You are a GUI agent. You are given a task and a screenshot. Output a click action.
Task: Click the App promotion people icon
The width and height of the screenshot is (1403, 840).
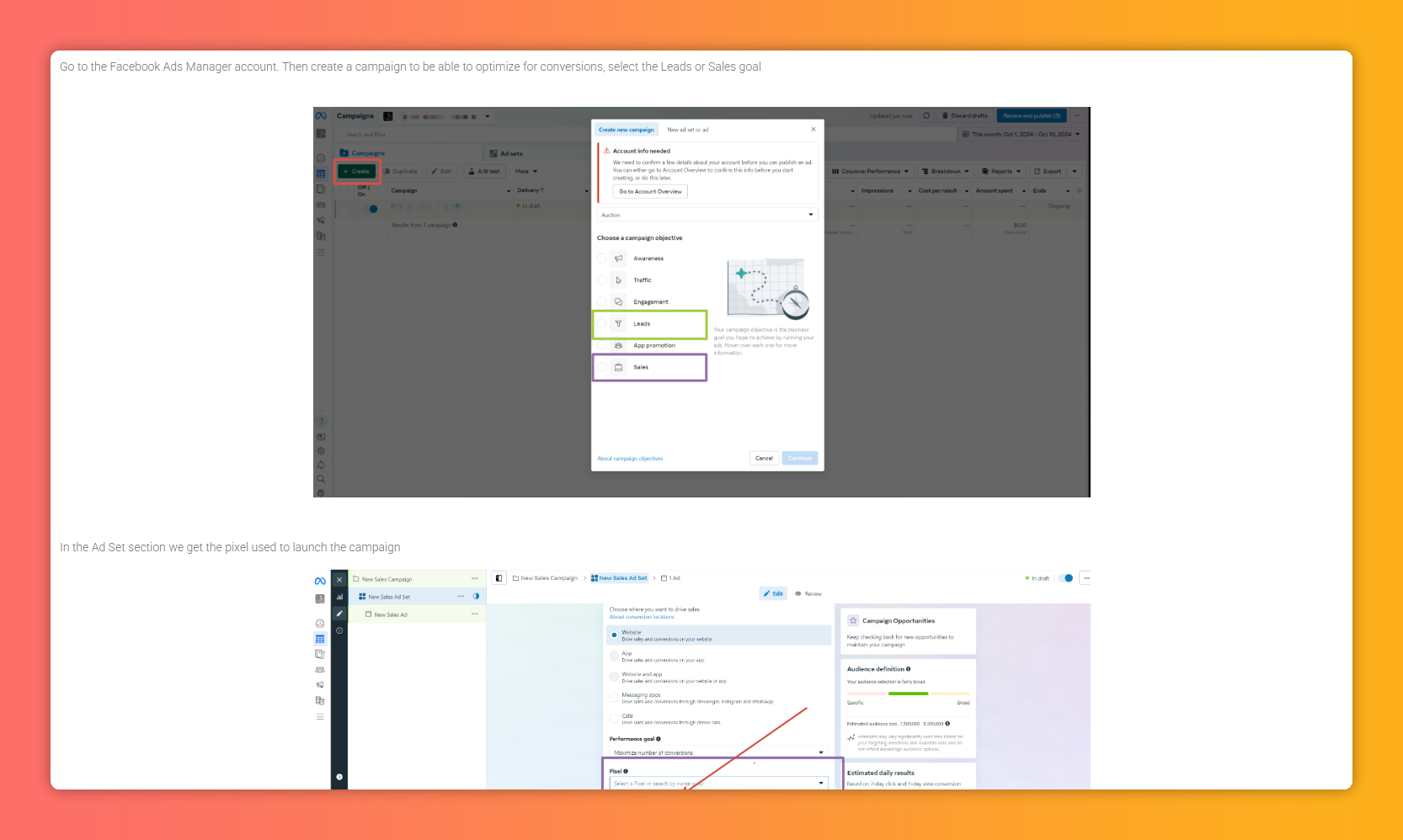point(618,346)
